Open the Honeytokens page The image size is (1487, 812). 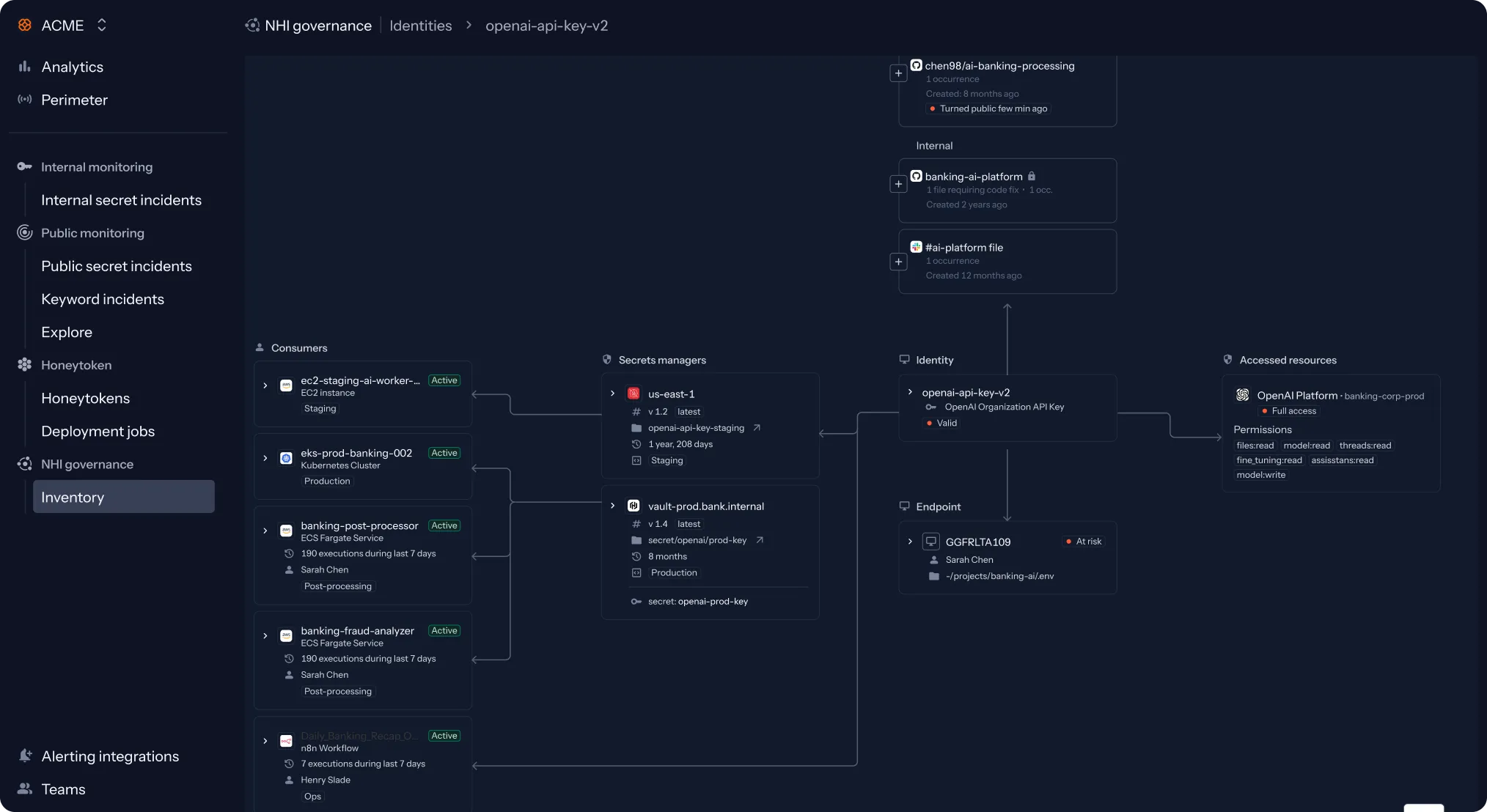[85, 398]
